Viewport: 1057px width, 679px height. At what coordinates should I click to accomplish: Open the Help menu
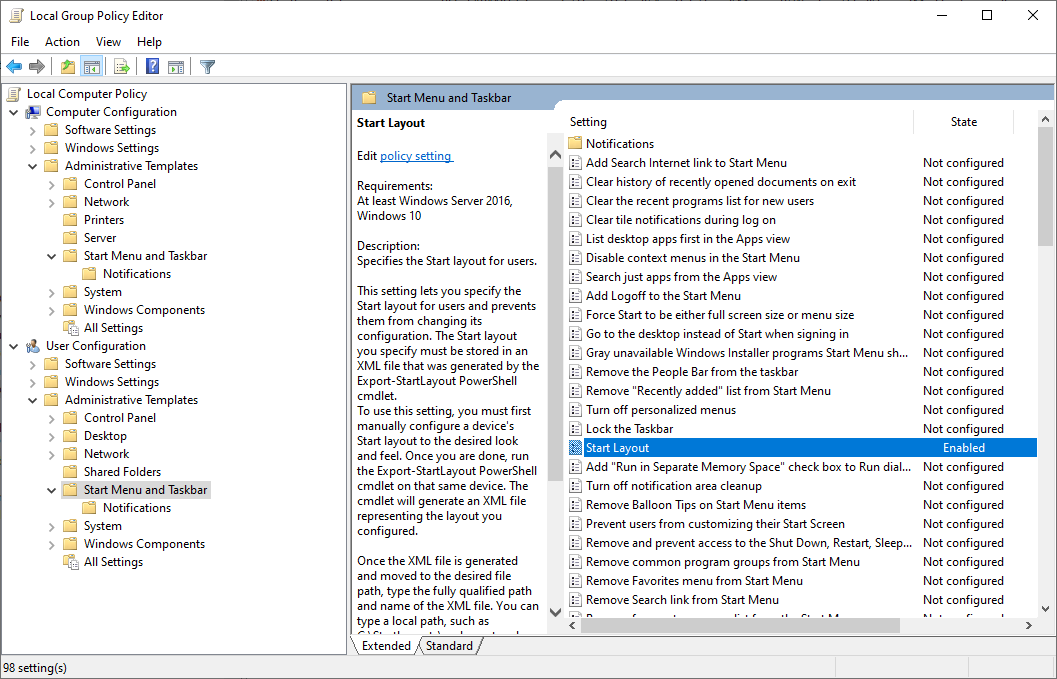149,42
